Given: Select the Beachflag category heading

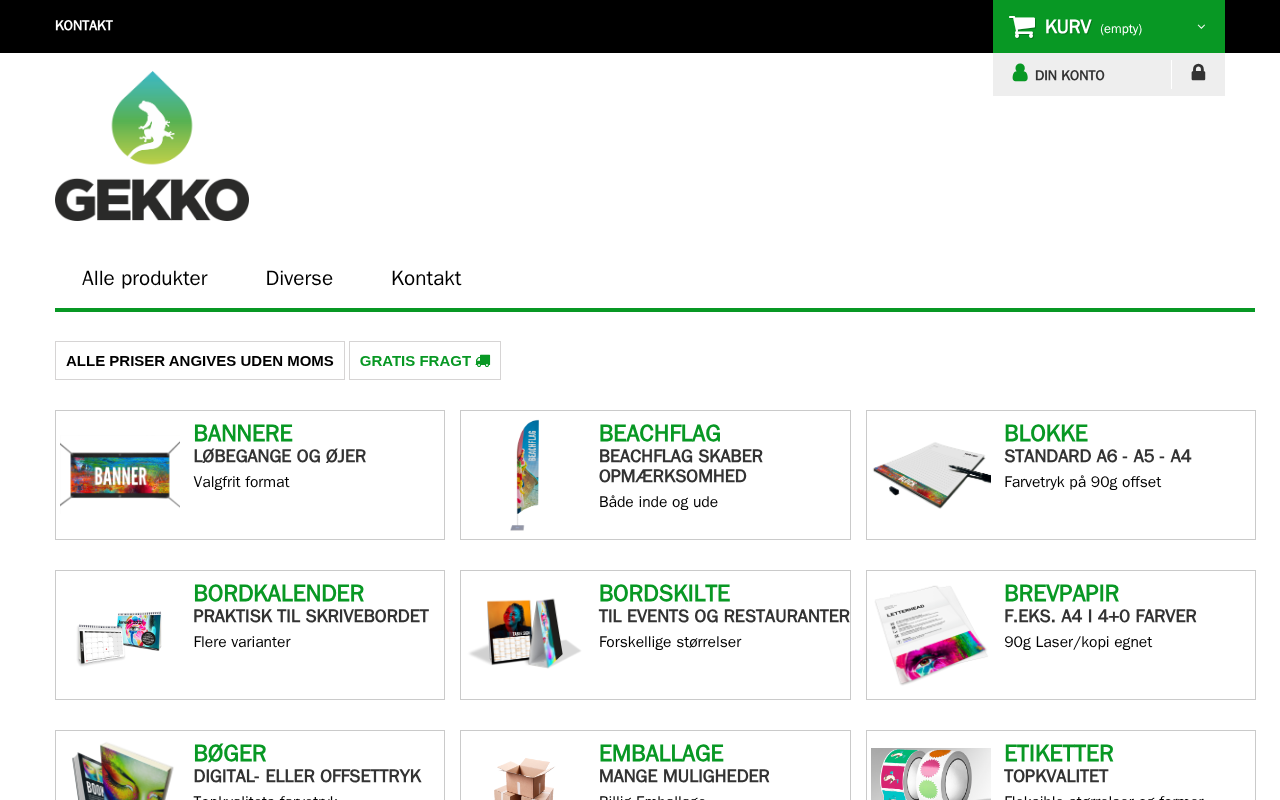Looking at the screenshot, I should coord(660,434).
